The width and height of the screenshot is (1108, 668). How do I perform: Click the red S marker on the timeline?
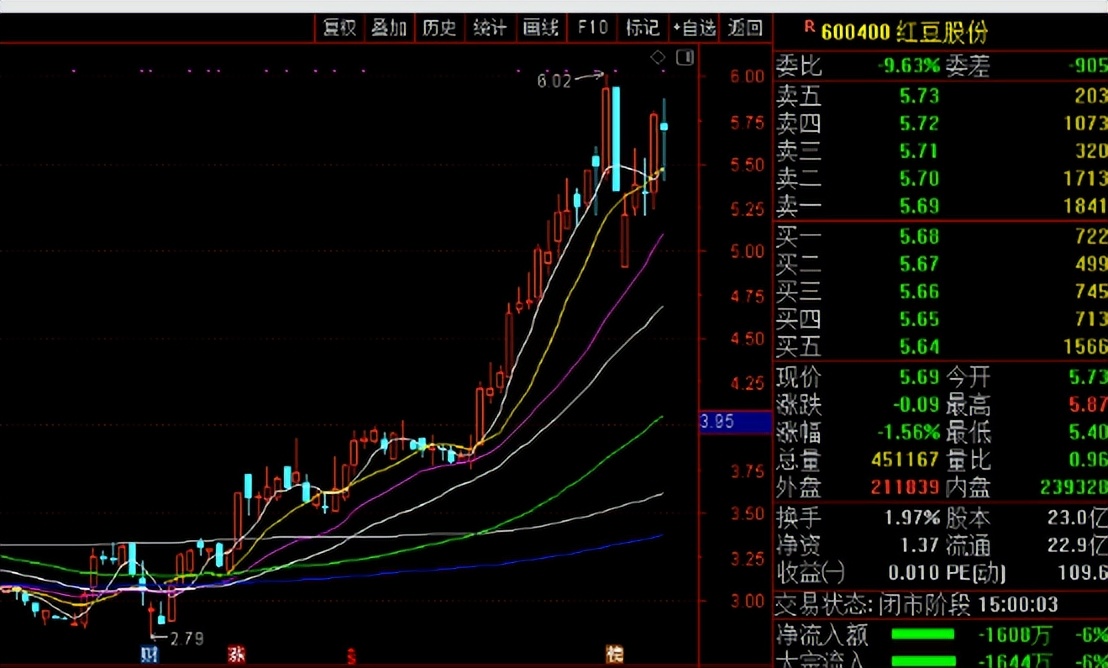coord(351,655)
